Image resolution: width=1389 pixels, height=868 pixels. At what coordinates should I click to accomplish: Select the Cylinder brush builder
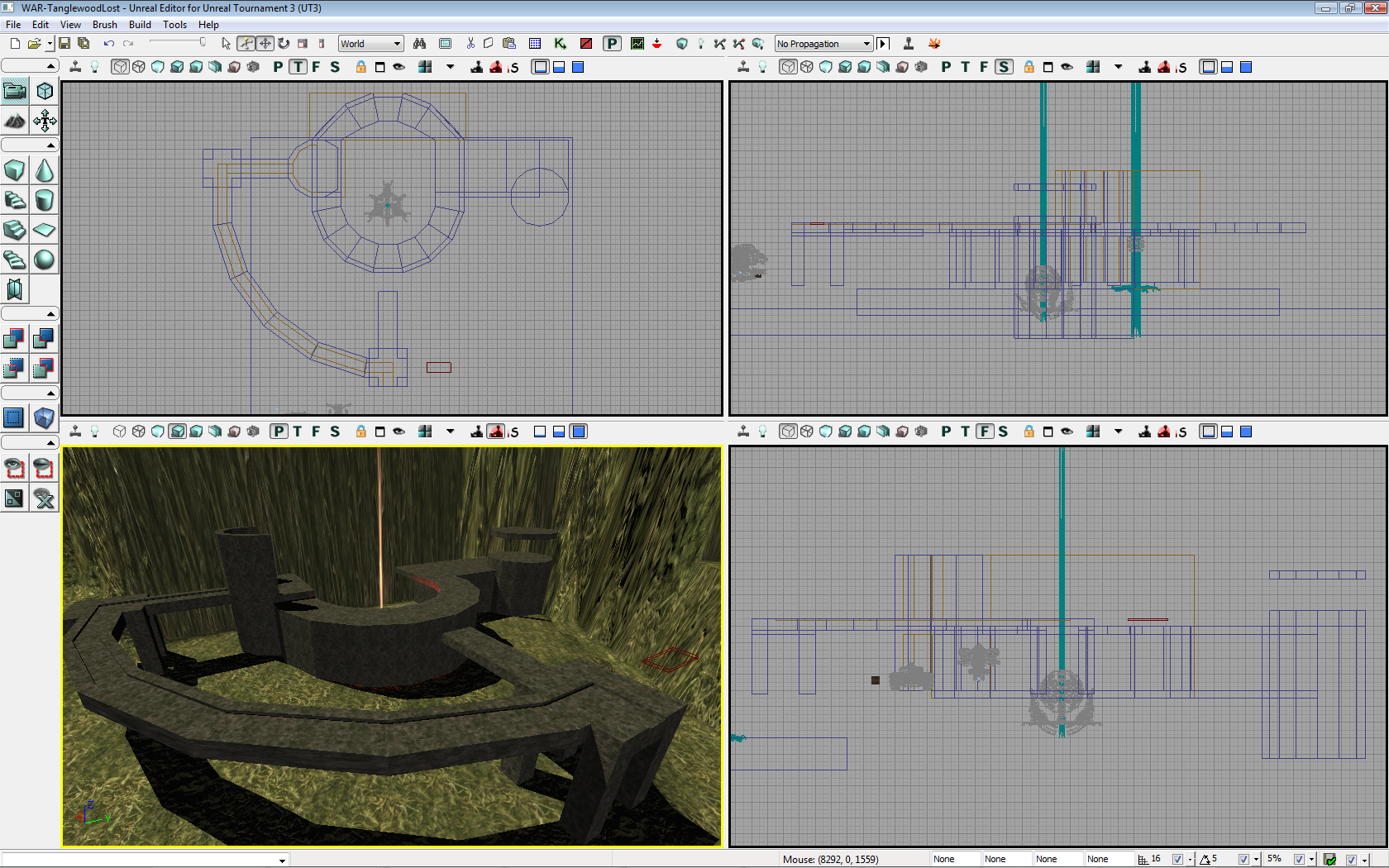(45, 200)
